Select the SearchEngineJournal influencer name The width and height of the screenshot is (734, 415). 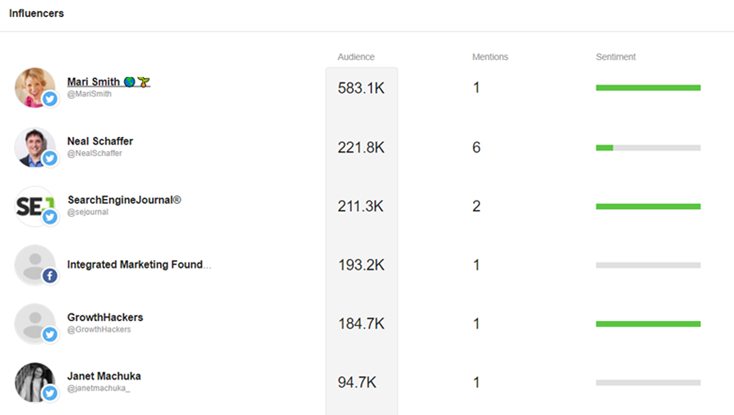[124, 200]
